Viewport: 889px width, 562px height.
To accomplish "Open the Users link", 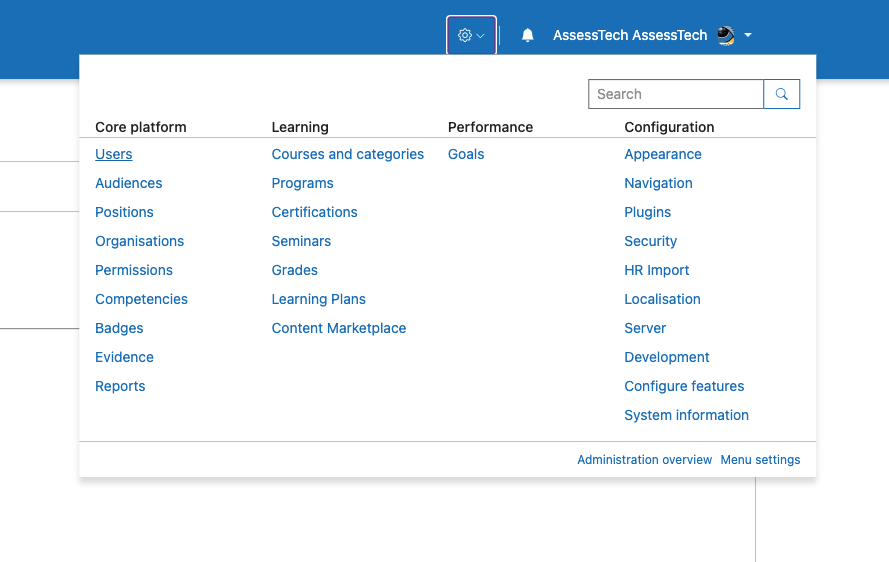I will (x=113, y=154).
